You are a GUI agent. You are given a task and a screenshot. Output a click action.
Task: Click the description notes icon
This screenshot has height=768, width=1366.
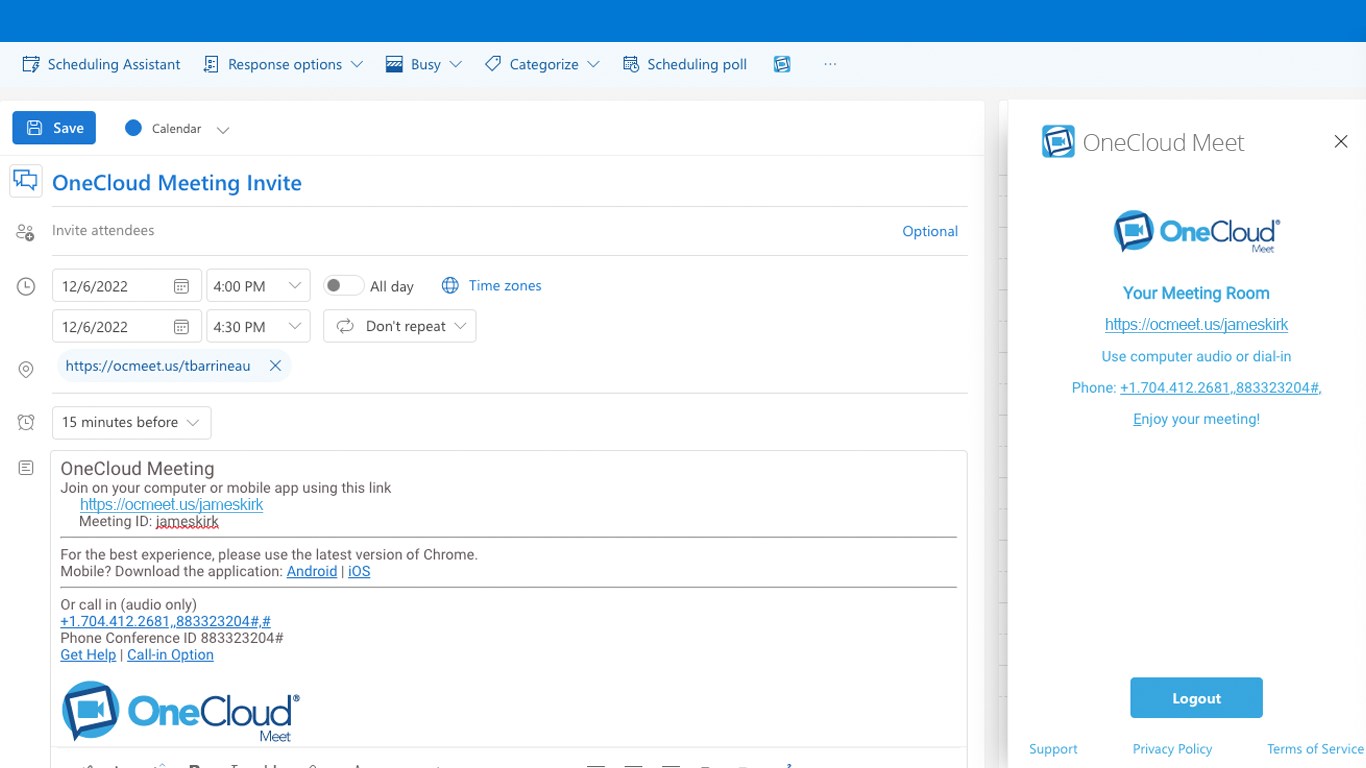(26, 468)
